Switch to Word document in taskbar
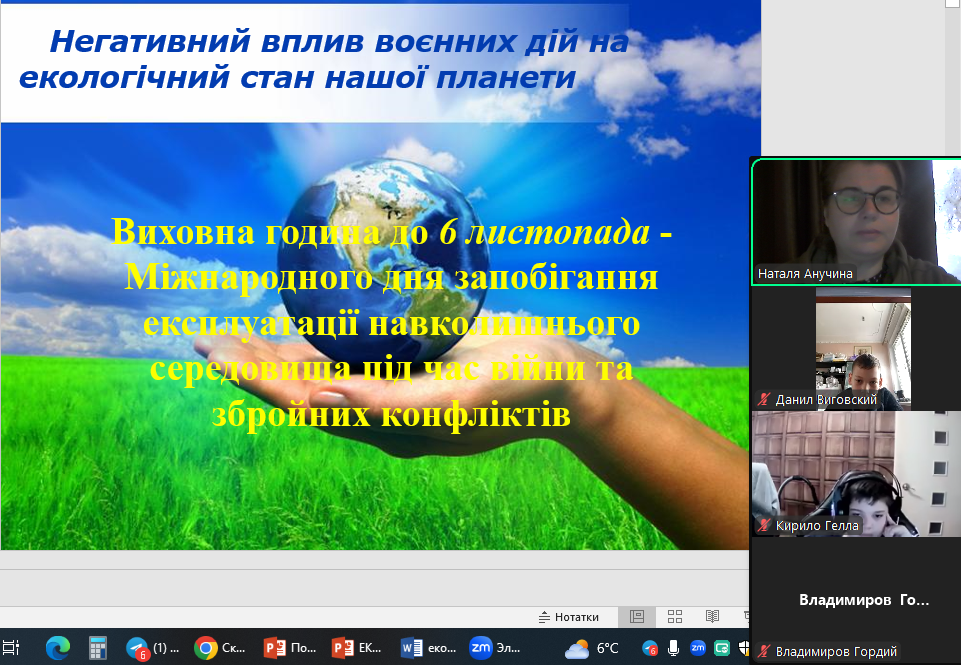The height and width of the screenshot is (665, 961). 426,648
